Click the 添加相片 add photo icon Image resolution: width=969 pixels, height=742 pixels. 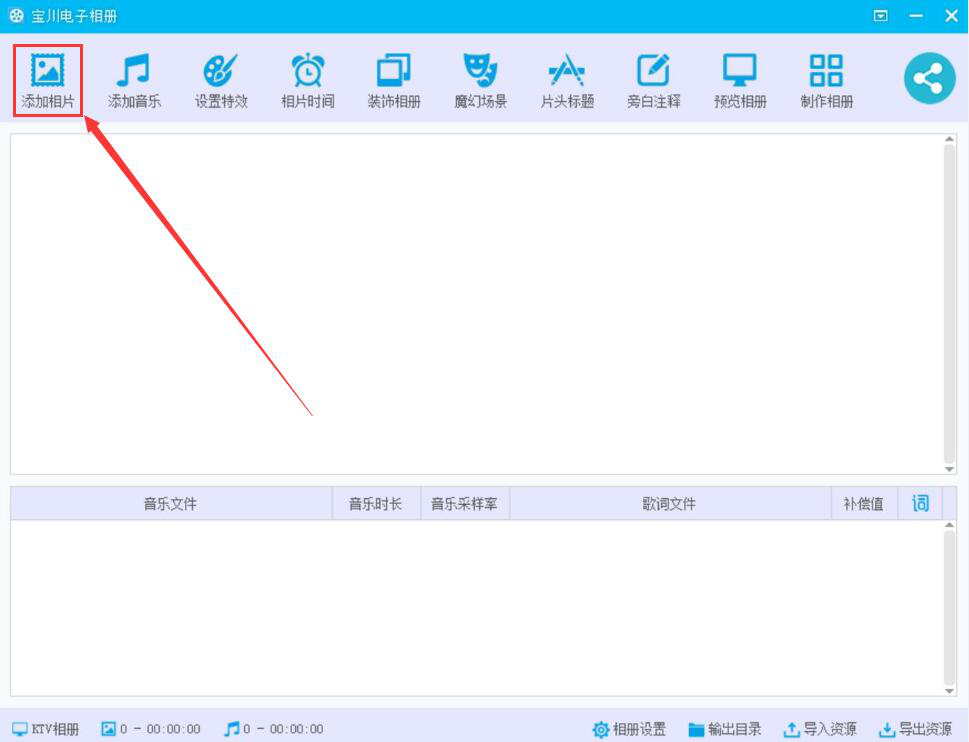[x=48, y=70]
